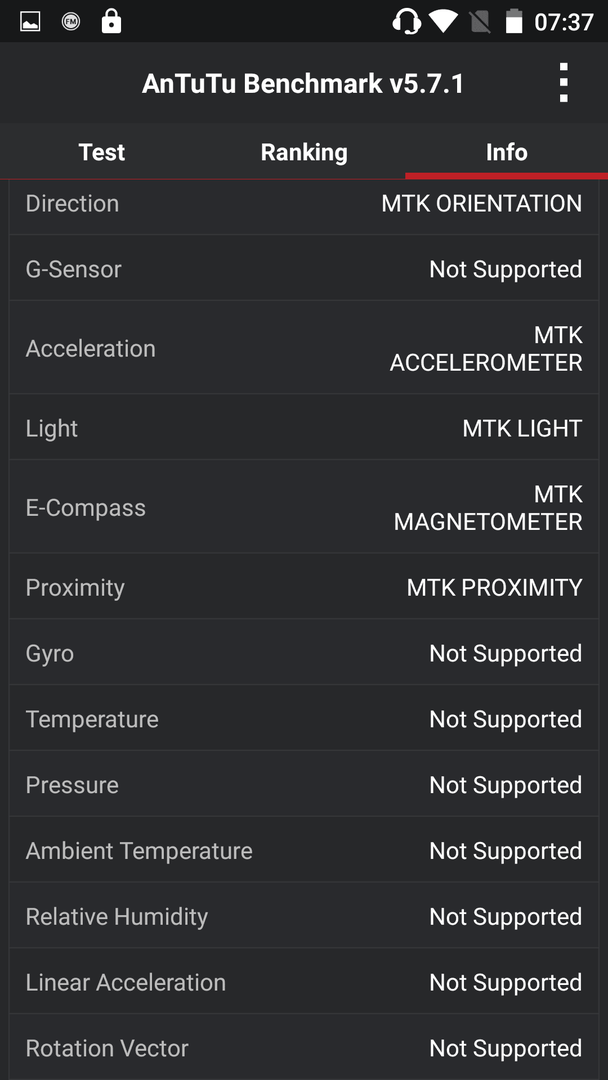
Task: Tap the picture icon in status bar
Action: pyautogui.click(x=30, y=22)
